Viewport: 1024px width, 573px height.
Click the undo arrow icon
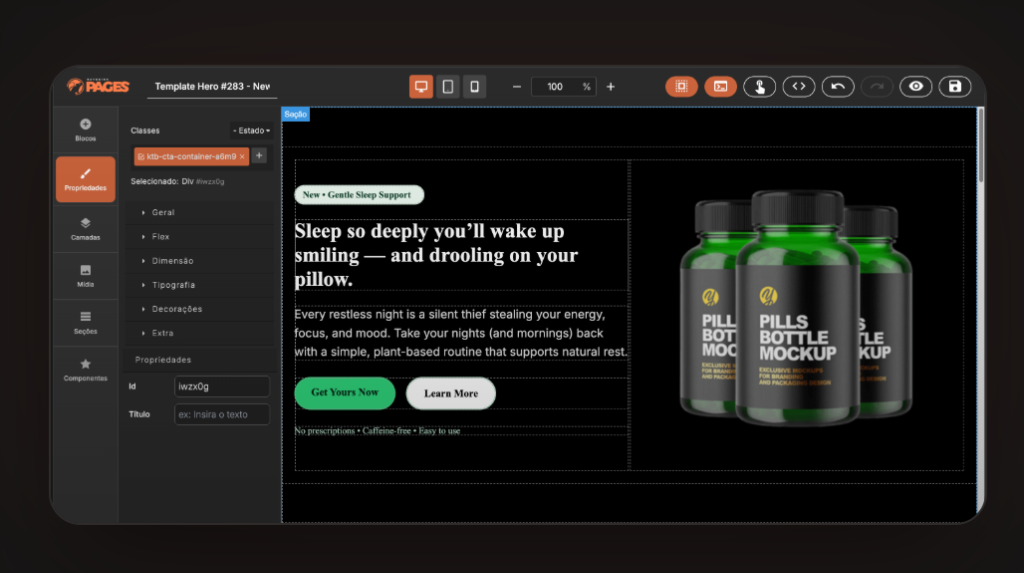point(837,87)
